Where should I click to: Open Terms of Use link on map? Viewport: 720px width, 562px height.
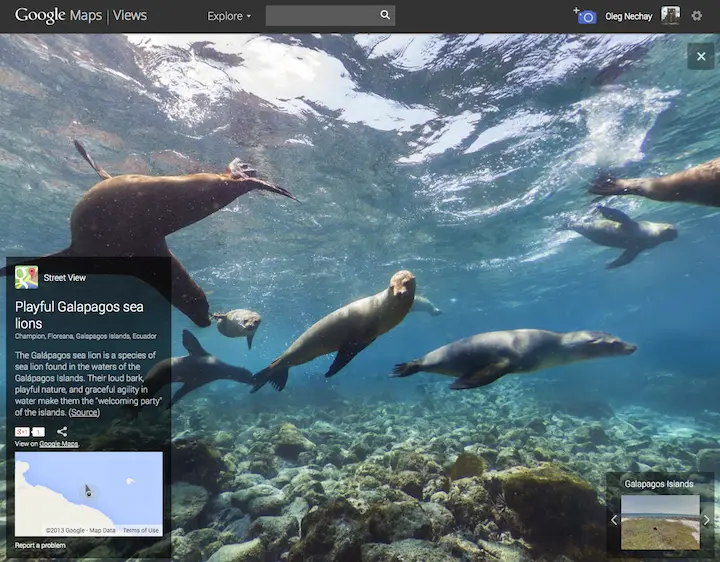141,530
